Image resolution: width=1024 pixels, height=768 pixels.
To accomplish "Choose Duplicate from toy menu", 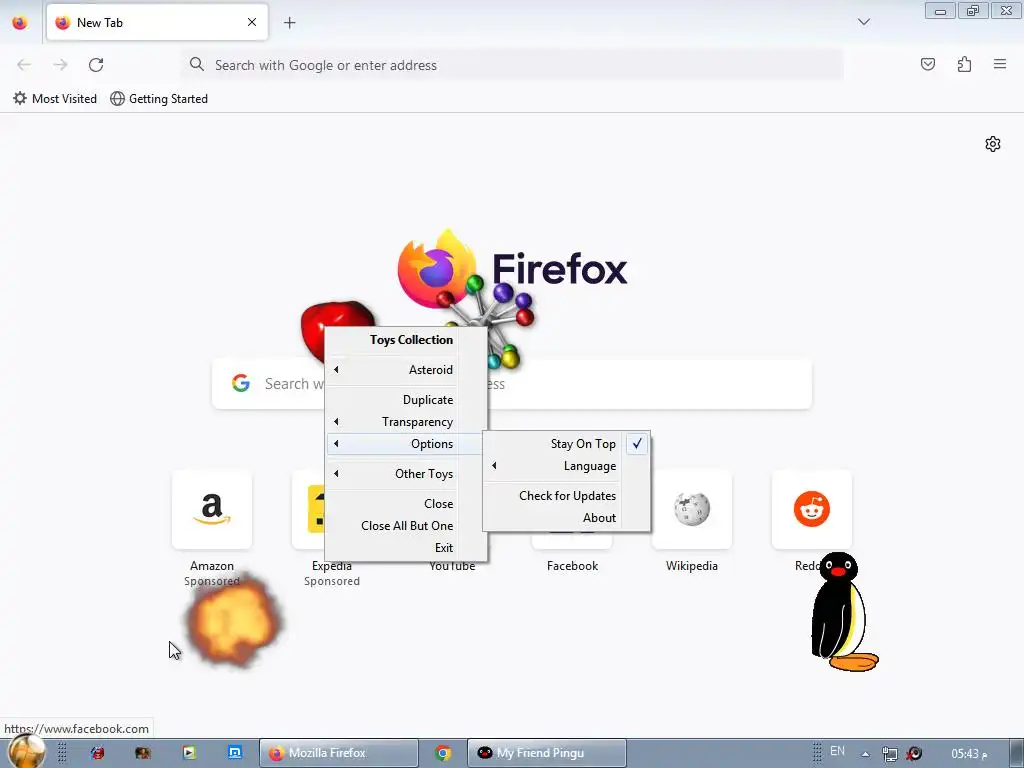I will pos(406,400).
